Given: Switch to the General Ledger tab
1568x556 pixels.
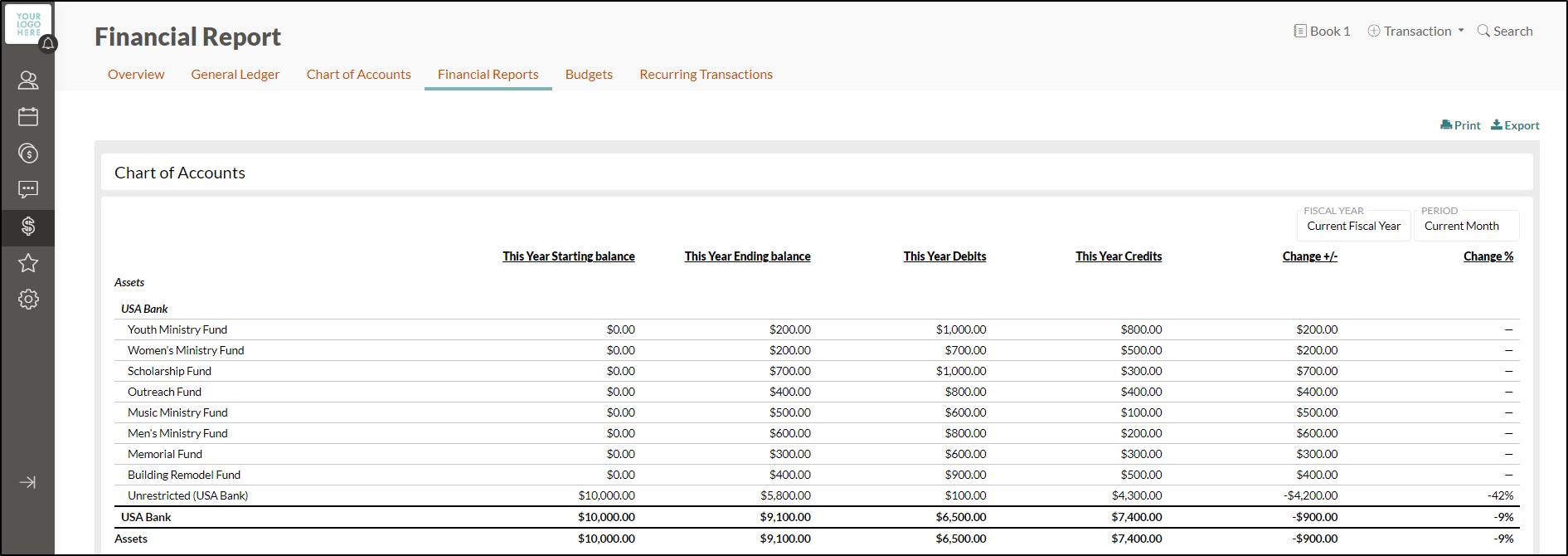Looking at the screenshot, I should tap(235, 74).
